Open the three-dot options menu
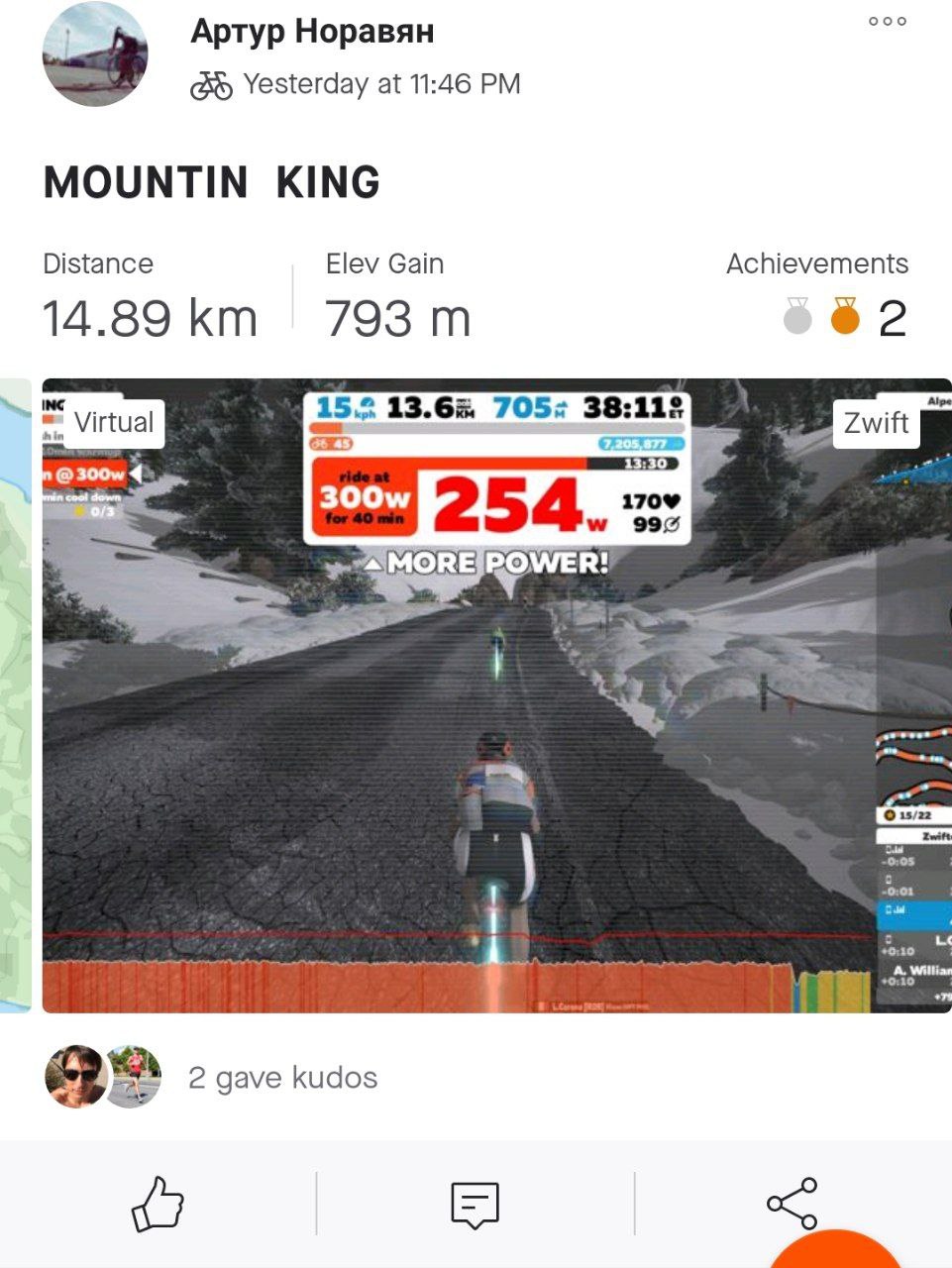This screenshot has width=952, height=1268. point(887,22)
